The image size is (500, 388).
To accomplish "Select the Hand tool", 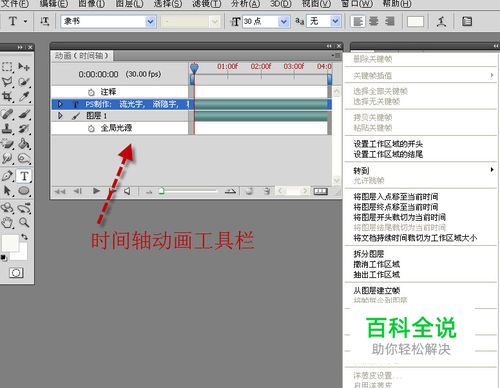I will coord(7,223).
